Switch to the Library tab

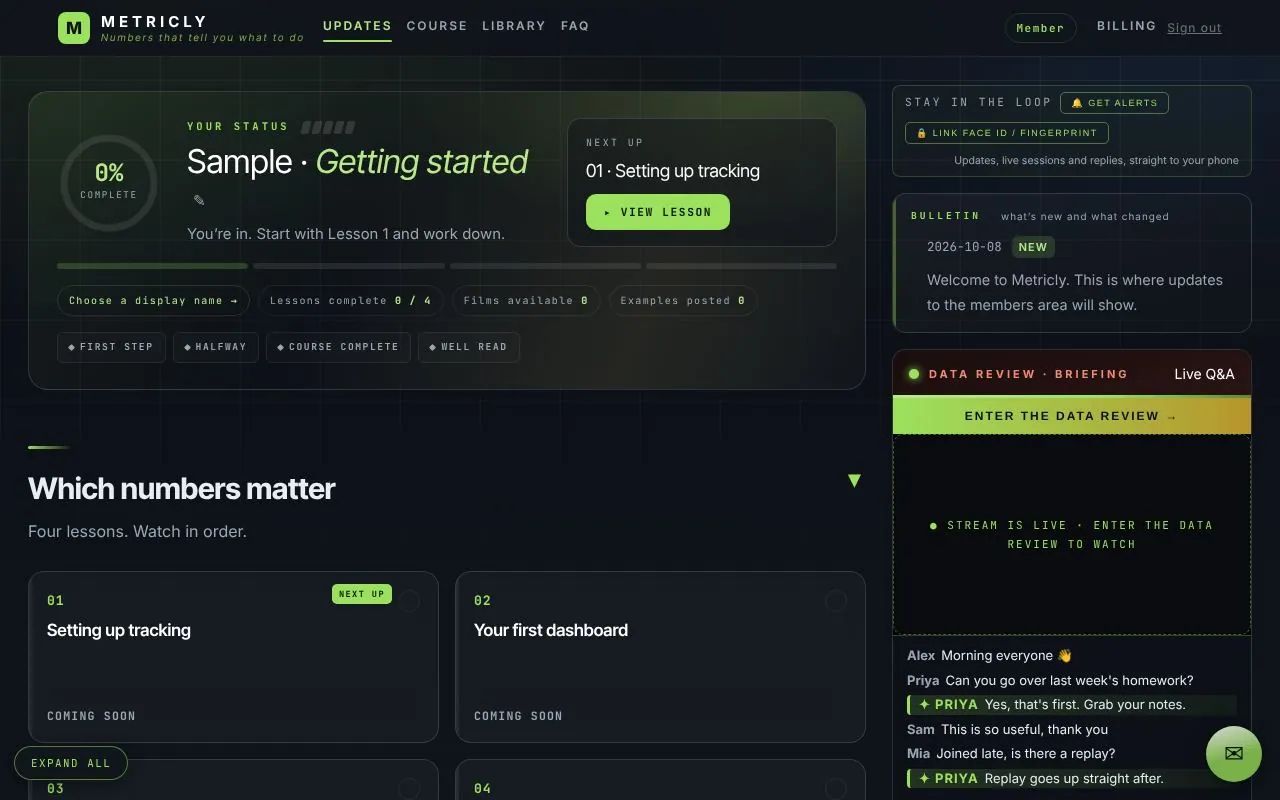pos(514,26)
